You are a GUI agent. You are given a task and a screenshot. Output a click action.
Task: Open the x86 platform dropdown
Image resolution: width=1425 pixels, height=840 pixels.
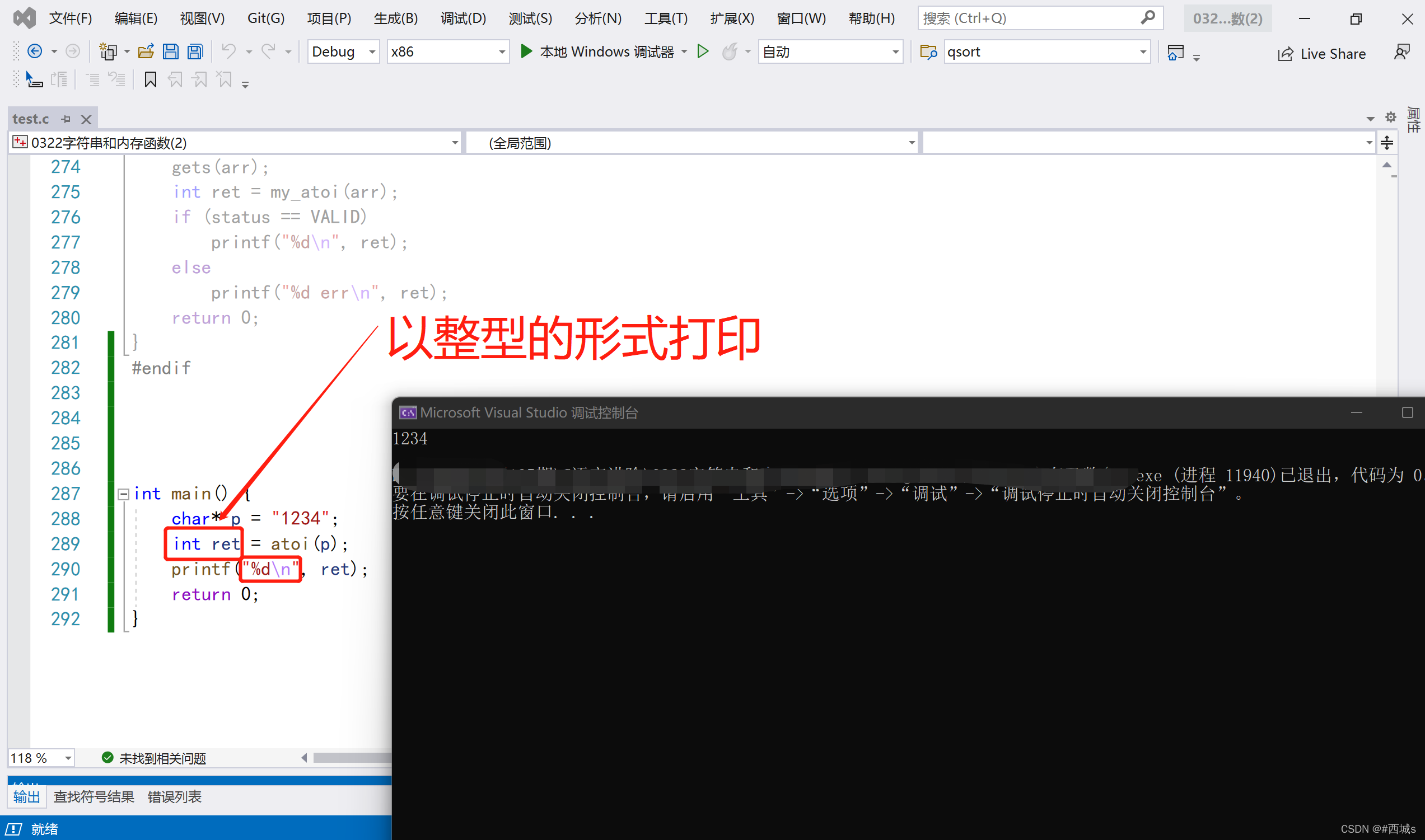[x=501, y=52]
